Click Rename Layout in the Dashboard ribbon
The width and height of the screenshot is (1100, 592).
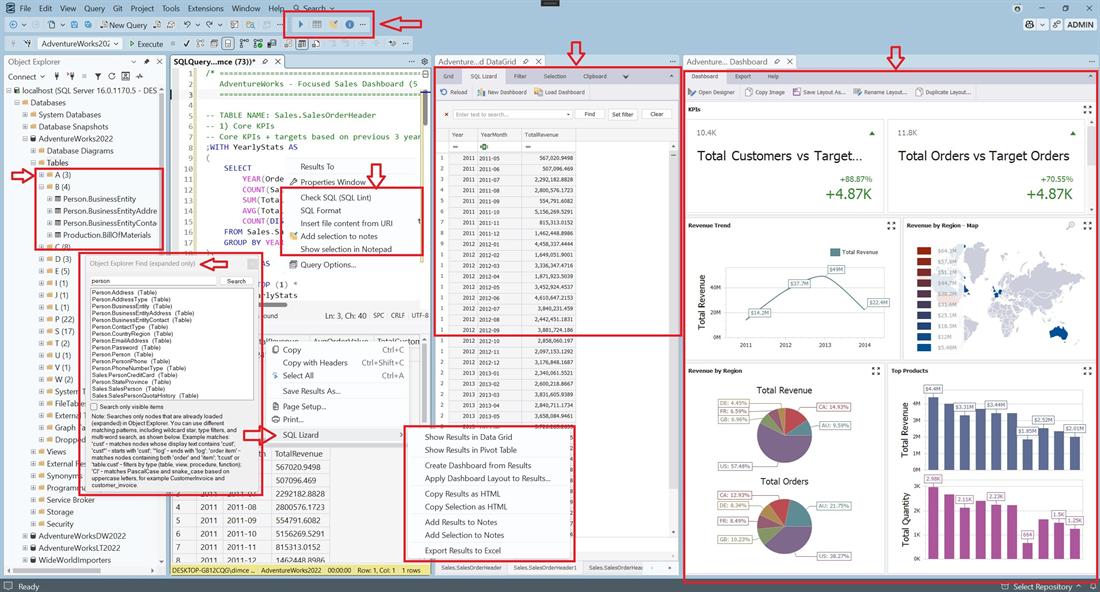(x=880, y=92)
